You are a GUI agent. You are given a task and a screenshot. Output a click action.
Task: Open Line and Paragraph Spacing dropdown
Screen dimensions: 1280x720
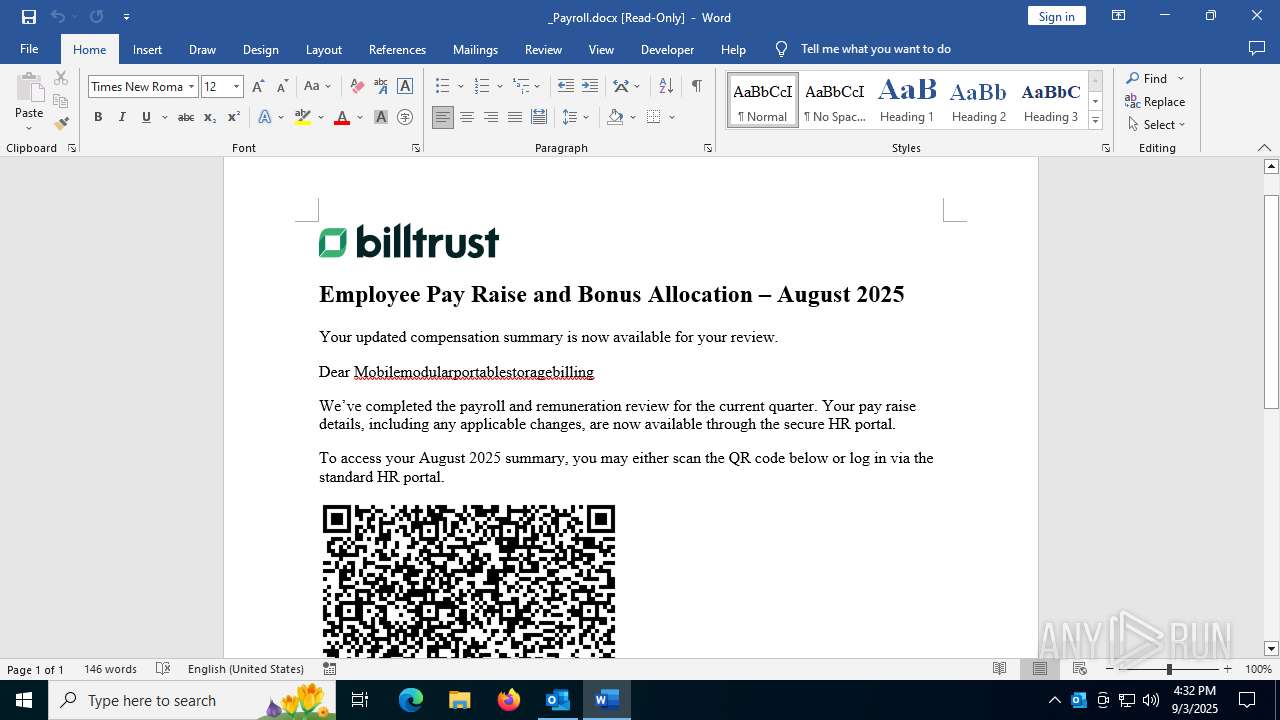point(576,117)
